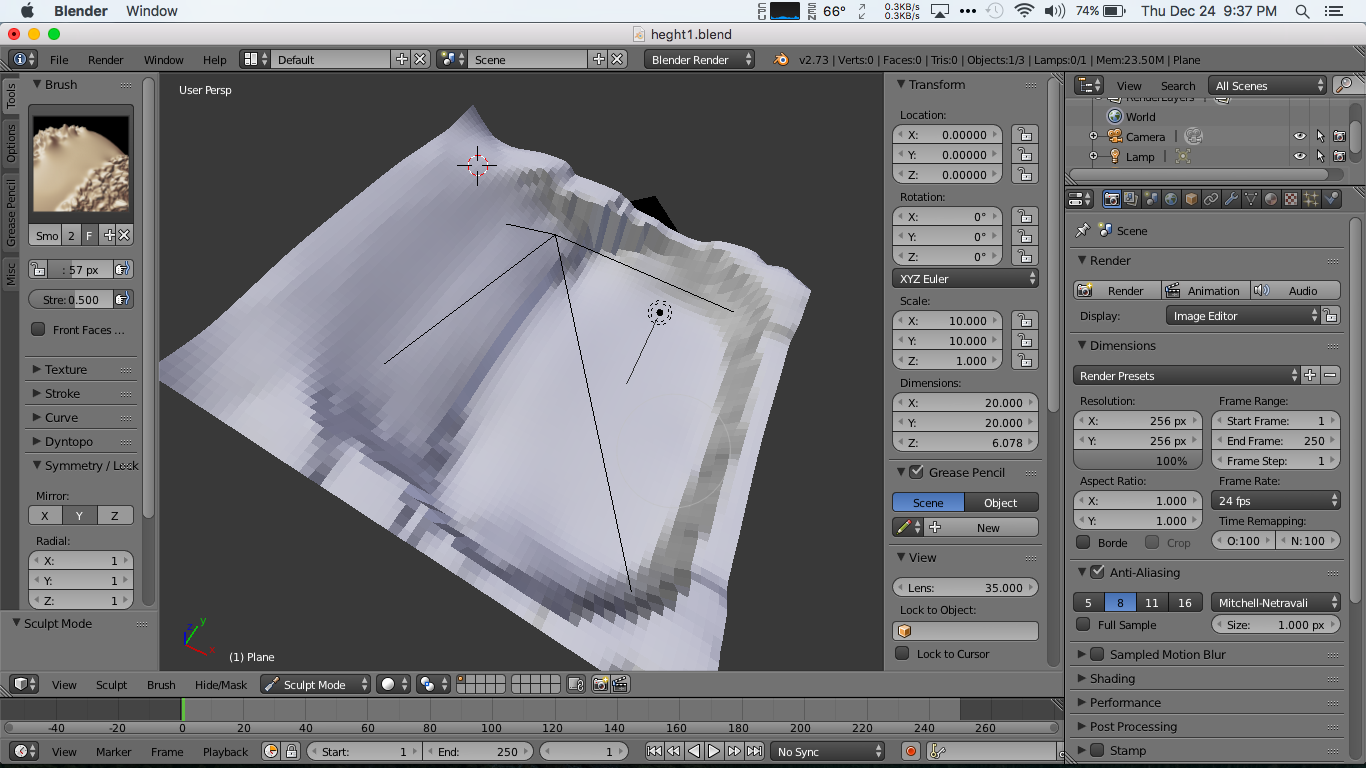Hide the Camera in the outliner viewport
The height and width of the screenshot is (768, 1366).
1299,136
